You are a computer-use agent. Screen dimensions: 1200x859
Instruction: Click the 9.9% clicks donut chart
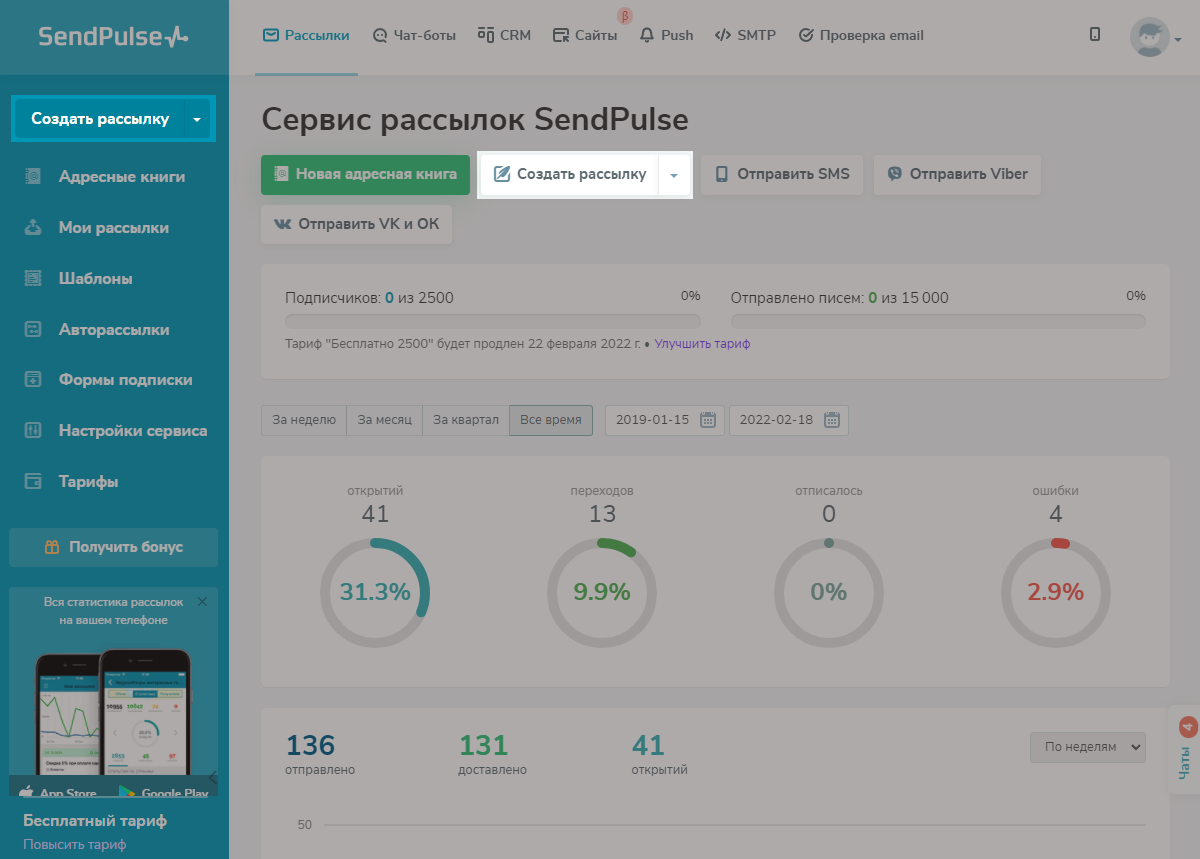pos(602,592)
